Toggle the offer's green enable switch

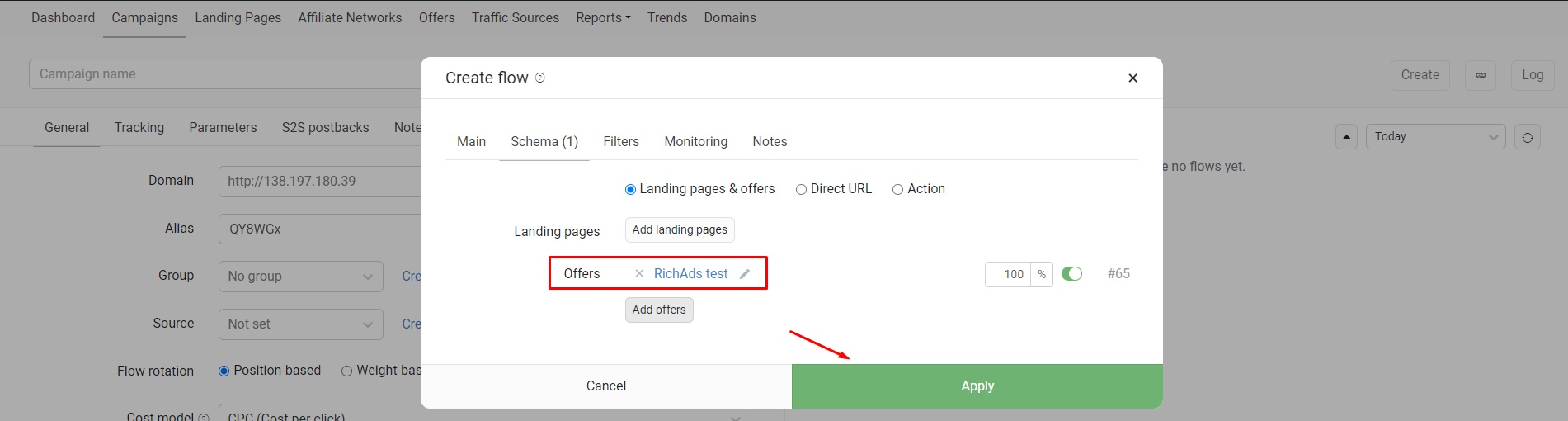[1071, 274]
